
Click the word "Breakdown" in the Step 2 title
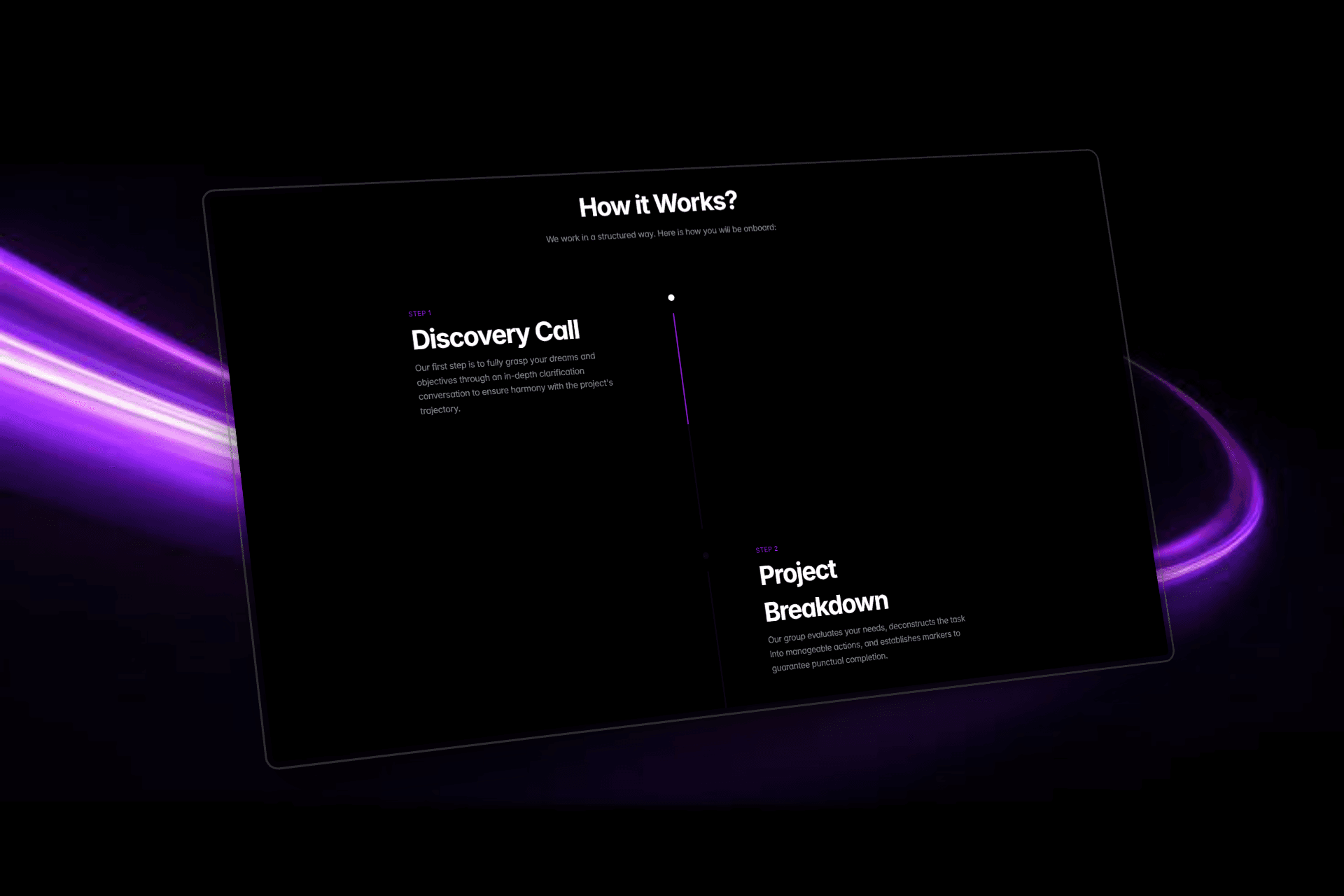(x=826, y=606)
